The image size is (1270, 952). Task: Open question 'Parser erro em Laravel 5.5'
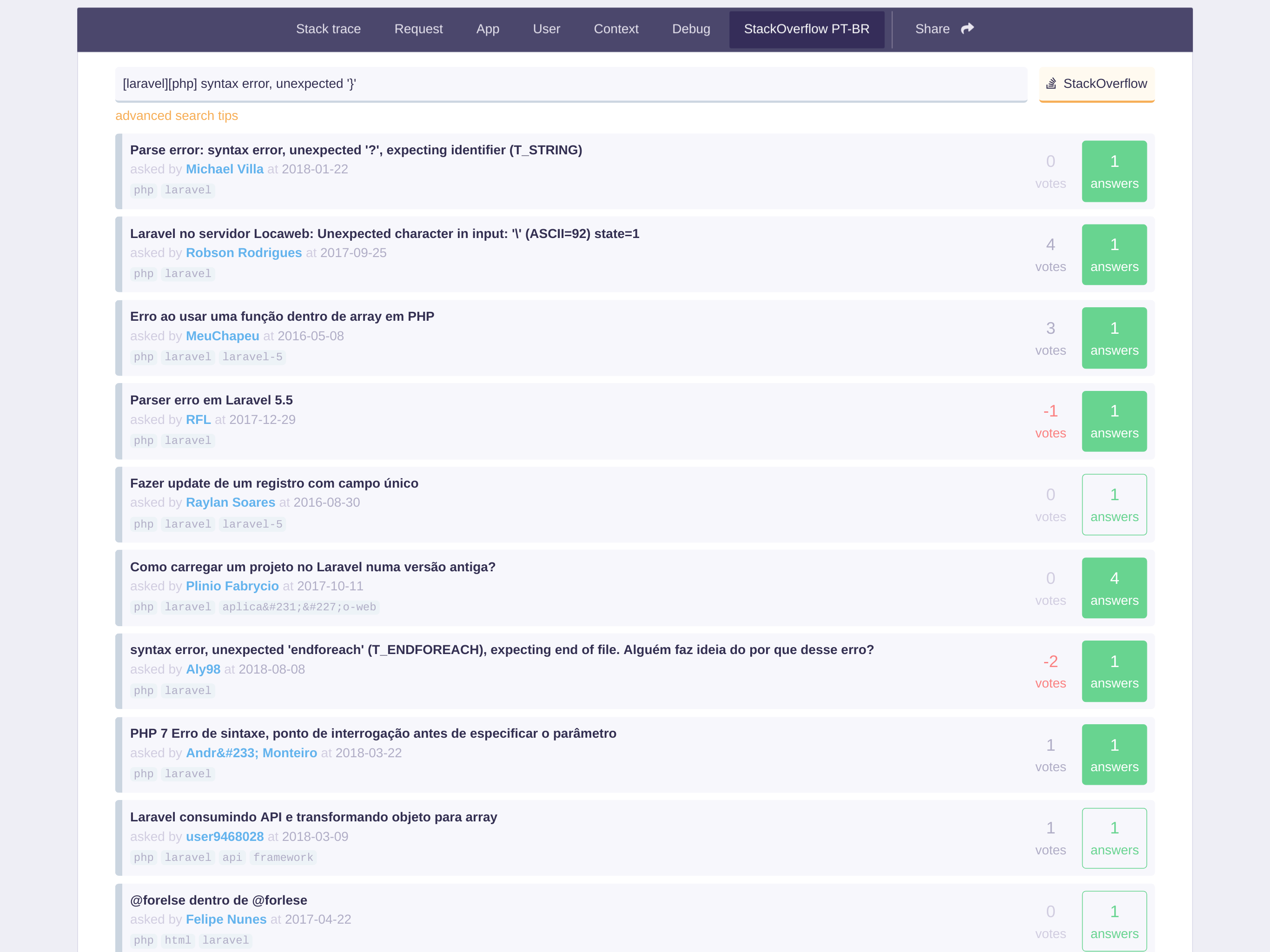[212, 400]
